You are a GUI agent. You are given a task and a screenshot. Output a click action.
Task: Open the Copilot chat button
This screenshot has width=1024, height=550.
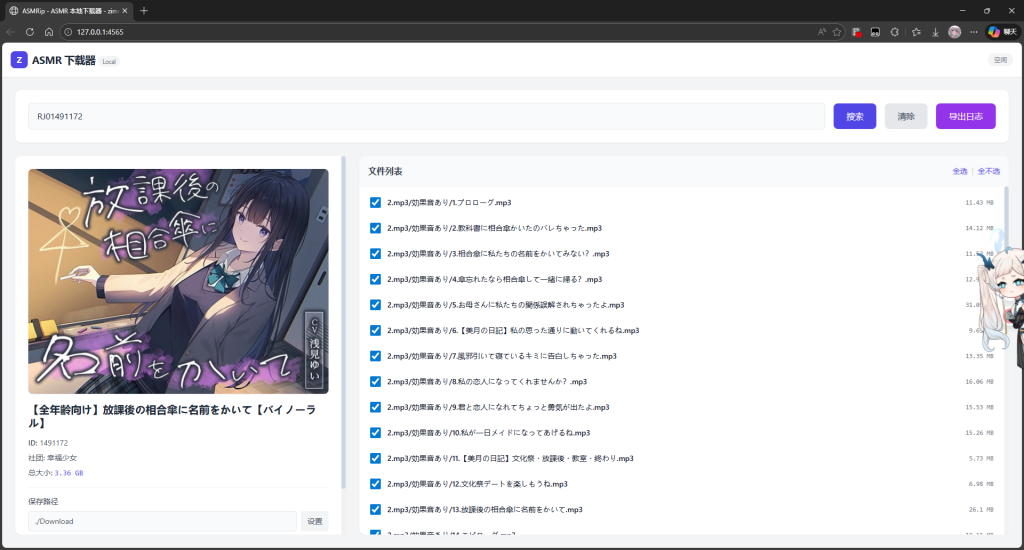point(1002,32)
